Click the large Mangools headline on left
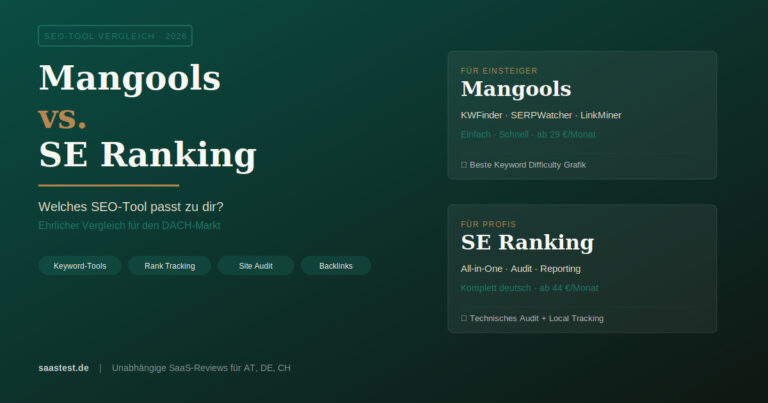 coord(130,78)
